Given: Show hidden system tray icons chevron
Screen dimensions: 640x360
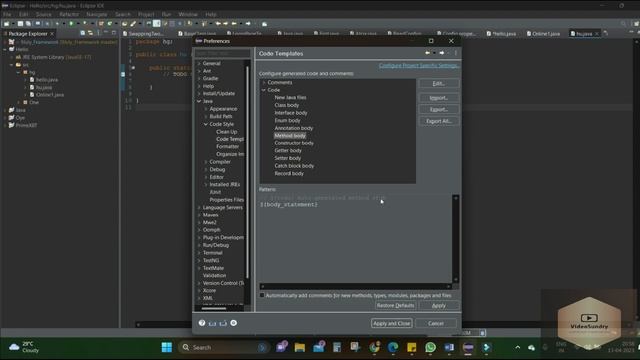Looking at the screenshot, I should coord(518,347).
